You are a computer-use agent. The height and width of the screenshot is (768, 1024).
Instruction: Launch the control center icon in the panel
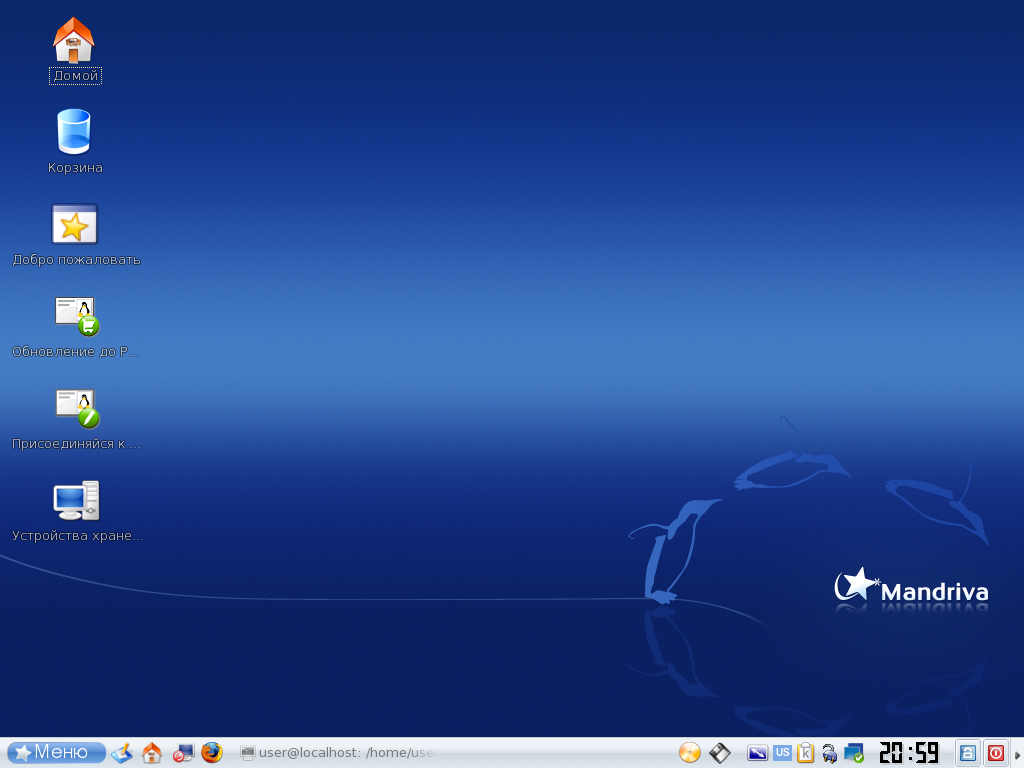(x=183, y=753)
